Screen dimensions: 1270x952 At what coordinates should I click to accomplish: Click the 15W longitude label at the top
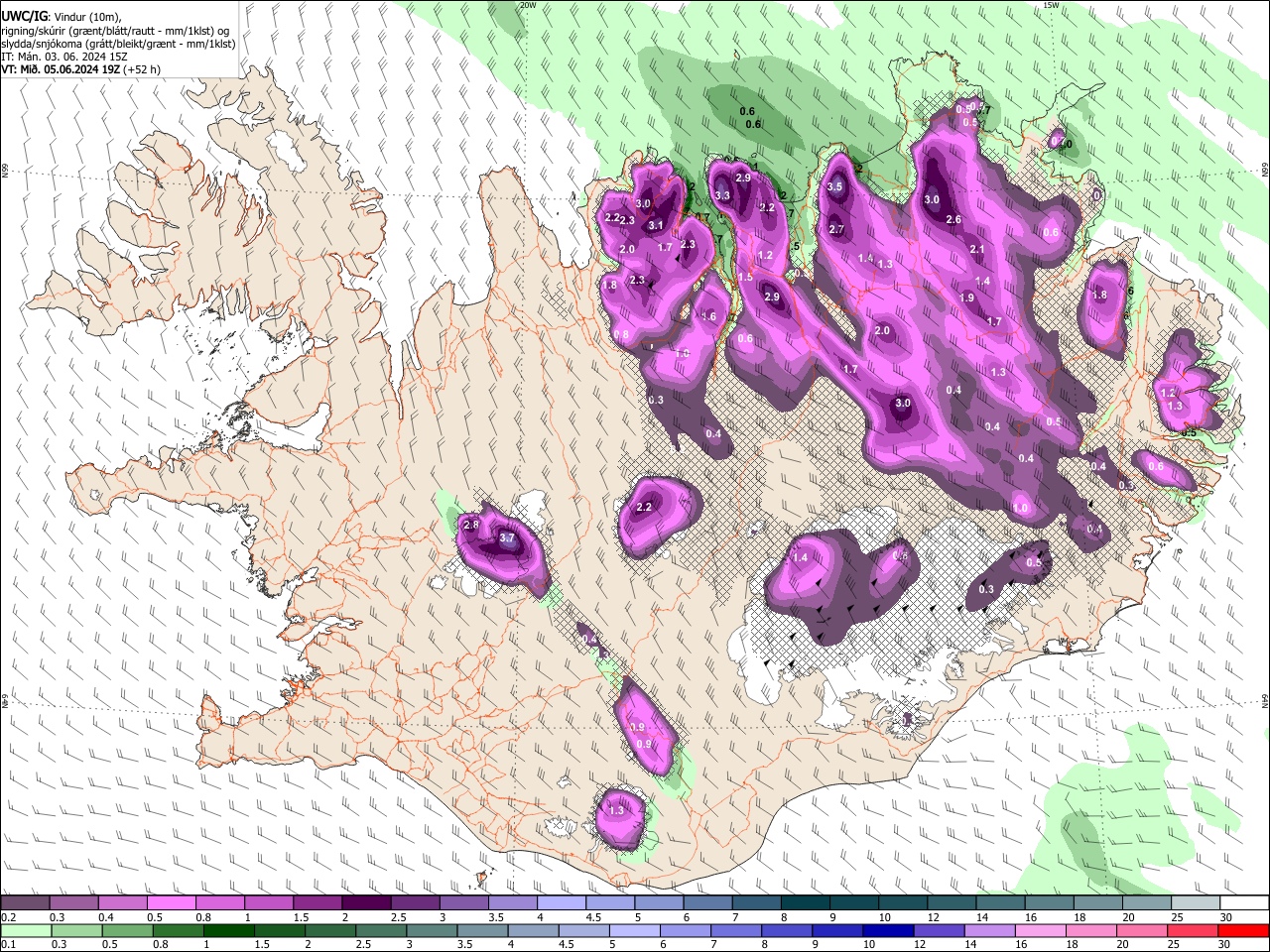[1052, 5]
